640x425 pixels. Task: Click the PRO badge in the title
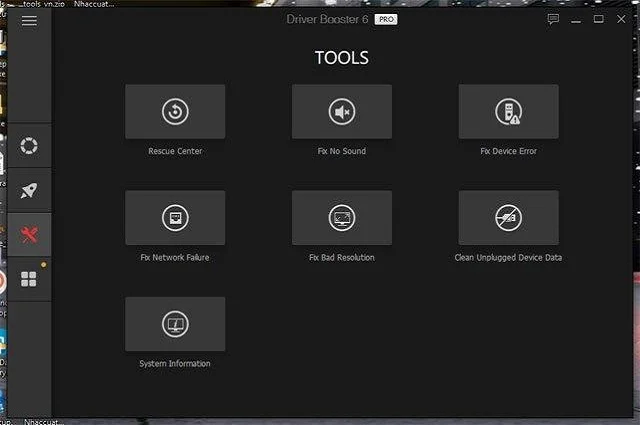pyautogui.click(x=386, y=19)
